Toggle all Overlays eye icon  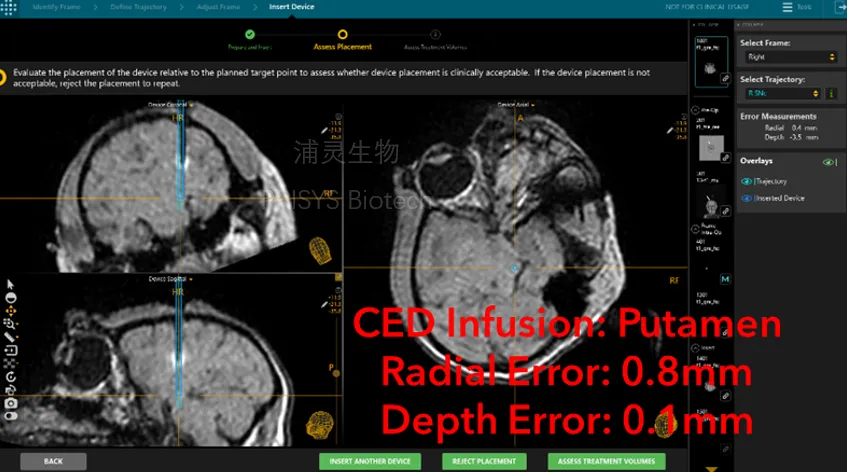tap(827, 161)
